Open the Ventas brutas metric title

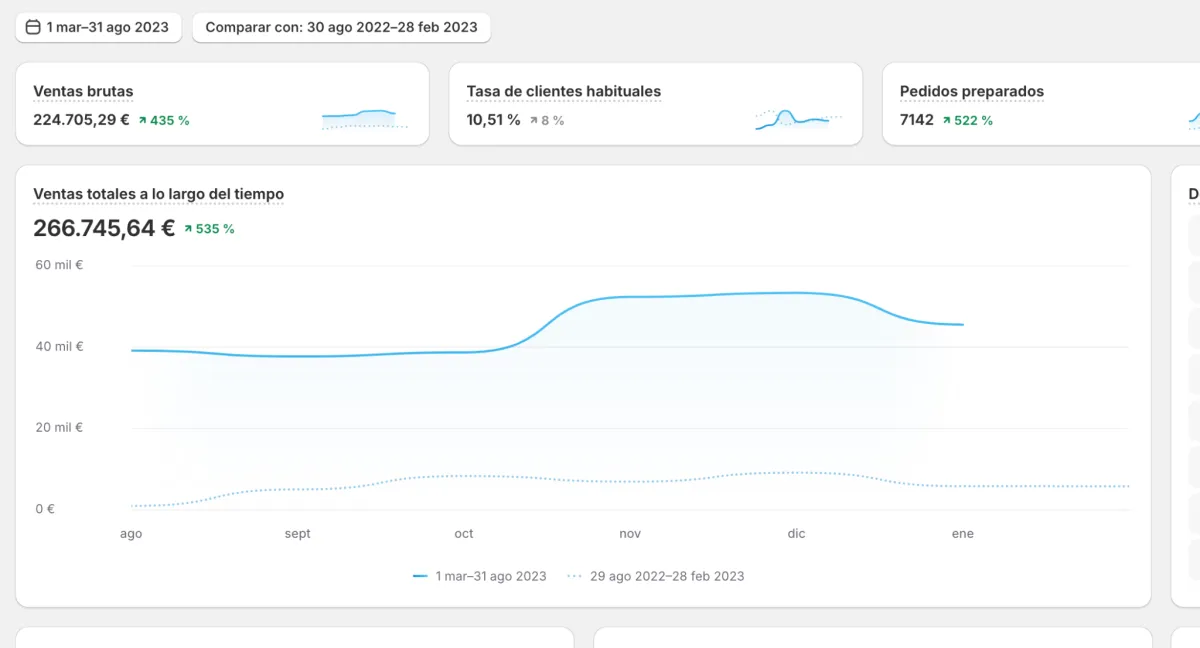(83, 91)
